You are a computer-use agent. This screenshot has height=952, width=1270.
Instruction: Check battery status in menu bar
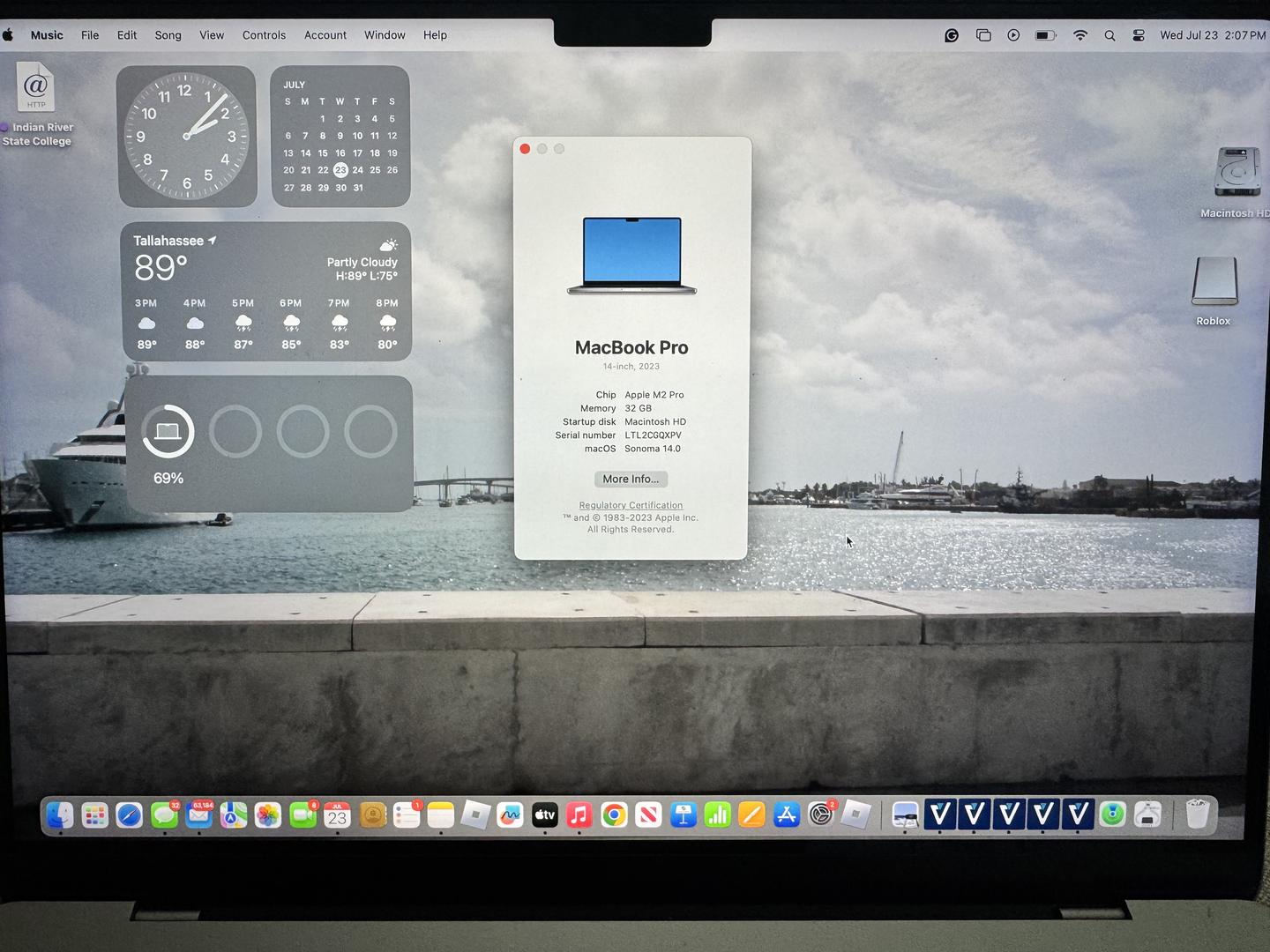1045,35
